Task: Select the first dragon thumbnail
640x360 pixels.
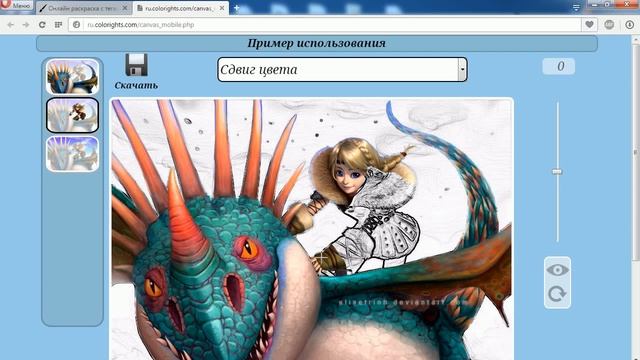Action: 72,77
